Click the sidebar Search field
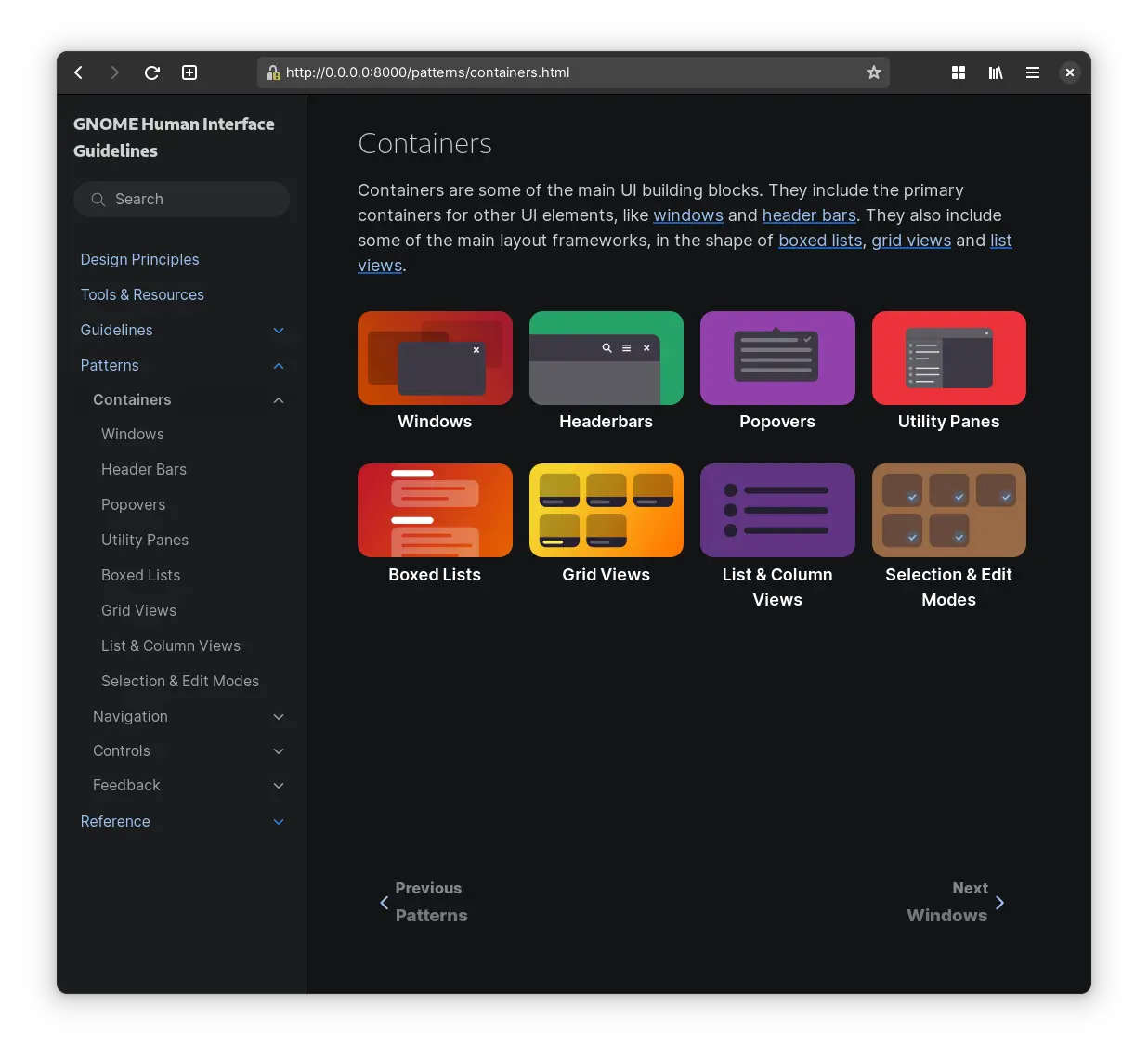 tap(182, 199)
